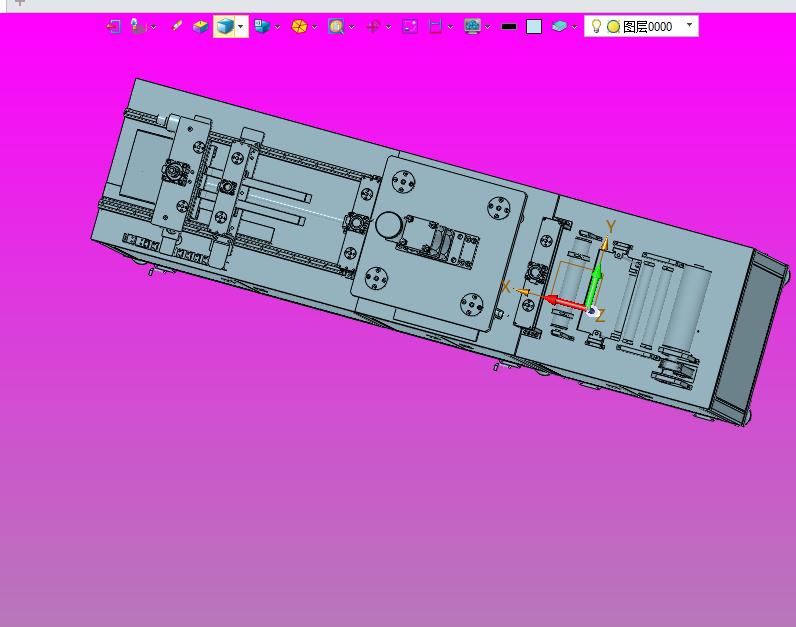Toggle the shaded cube display mode

(224, 26)
